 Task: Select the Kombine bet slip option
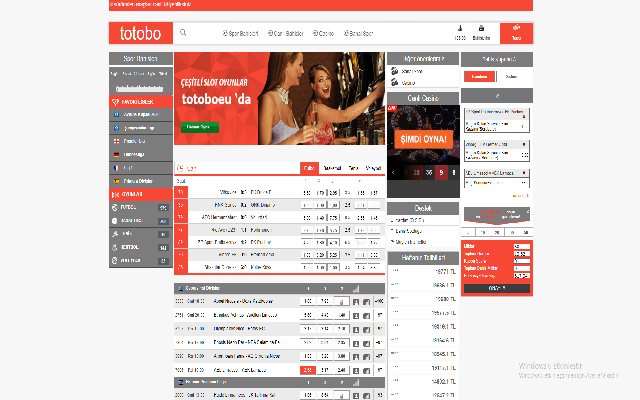[x=481, y=76]
